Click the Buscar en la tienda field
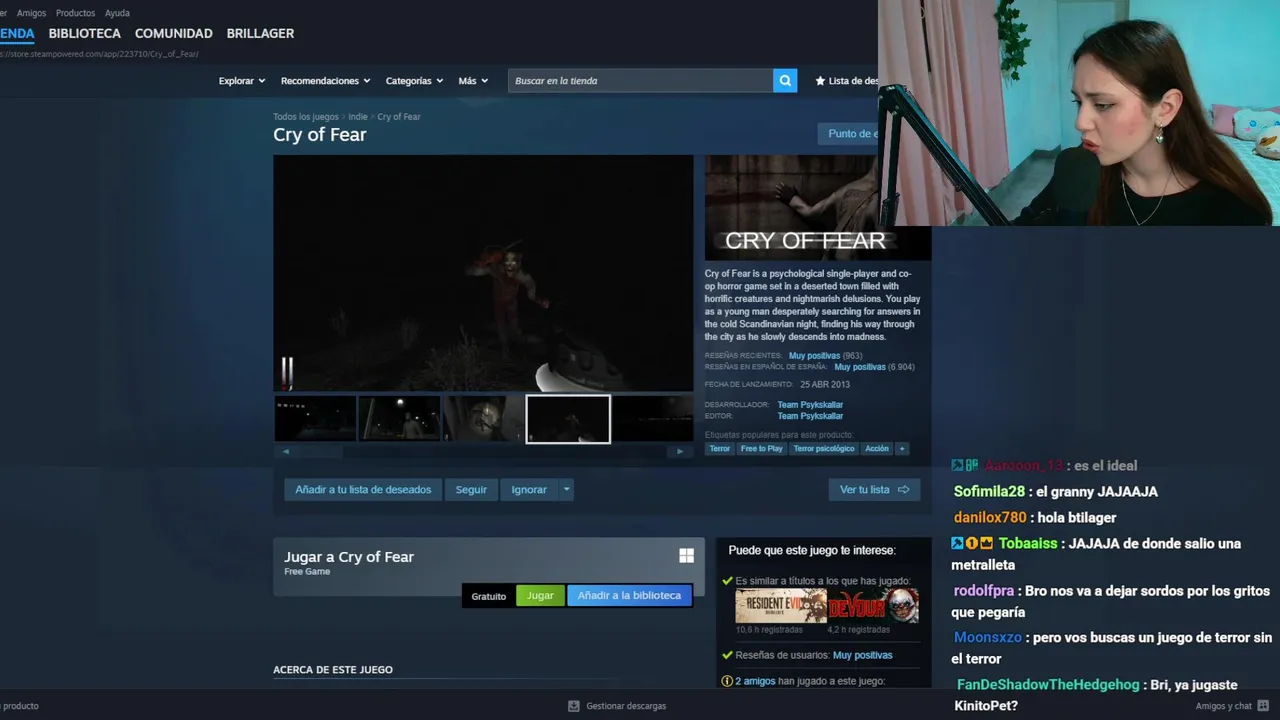The width and height of the screenshot is (1280, 720). (640, 81)
